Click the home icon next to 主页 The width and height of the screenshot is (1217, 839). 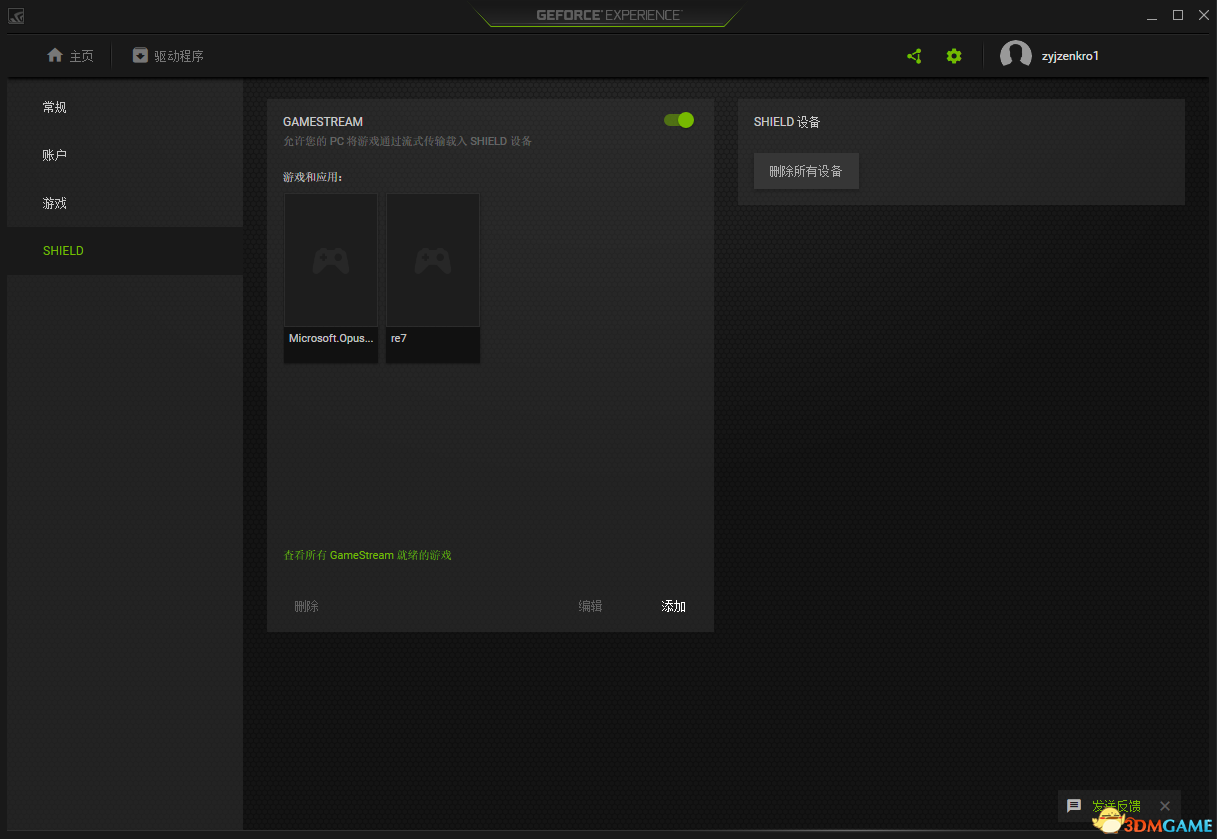tap(55, 55)
